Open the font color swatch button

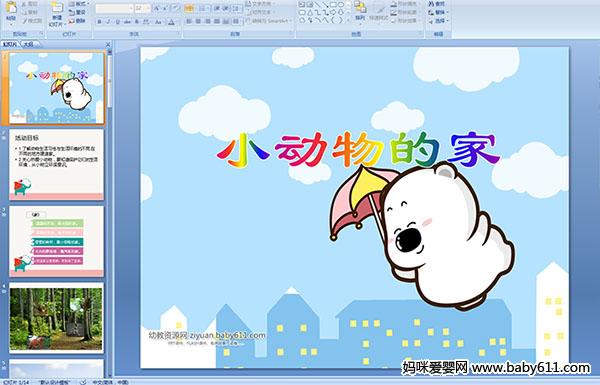[x=171, y=22]
